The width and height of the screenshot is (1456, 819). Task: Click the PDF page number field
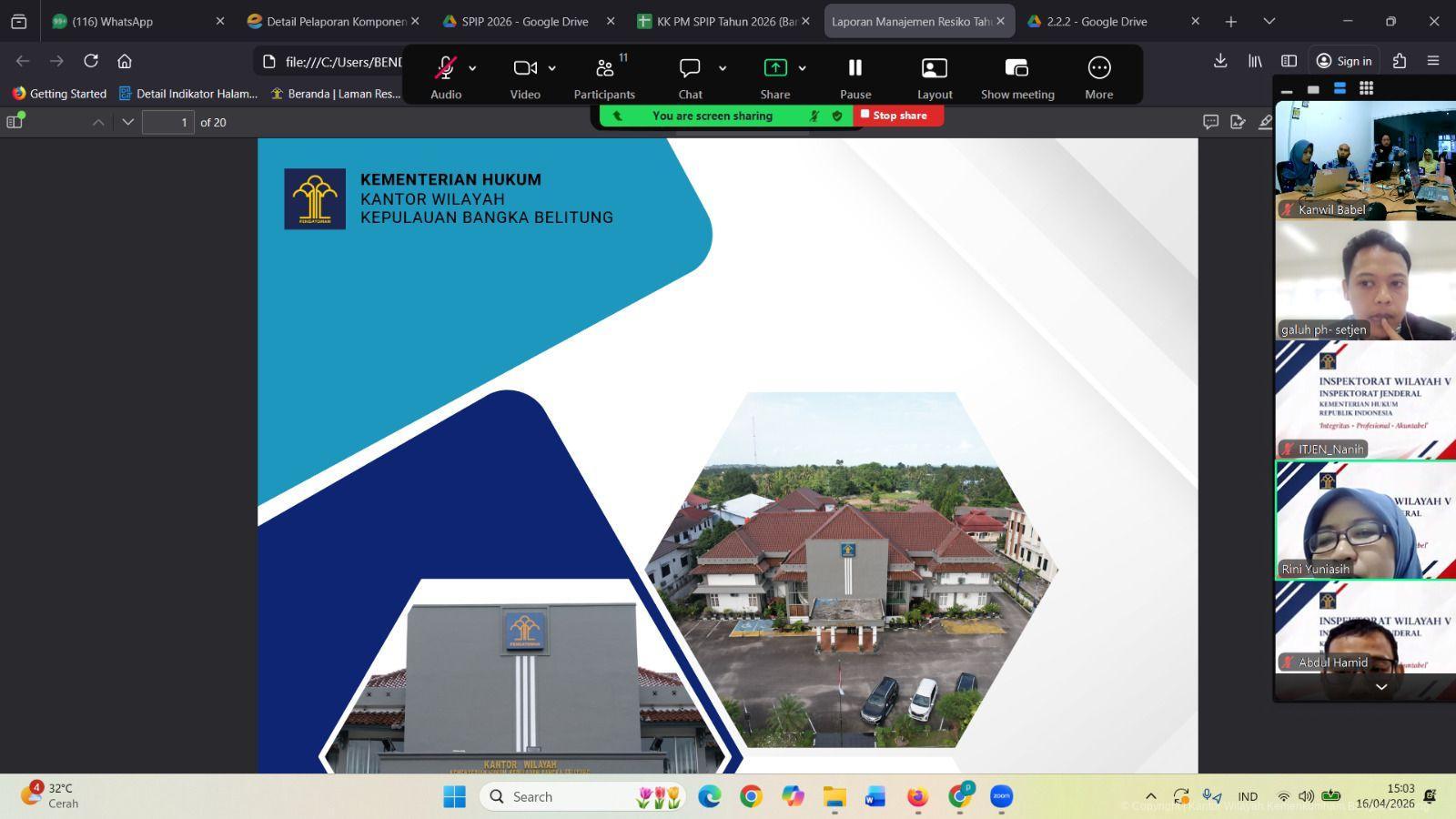click(168, 122)
